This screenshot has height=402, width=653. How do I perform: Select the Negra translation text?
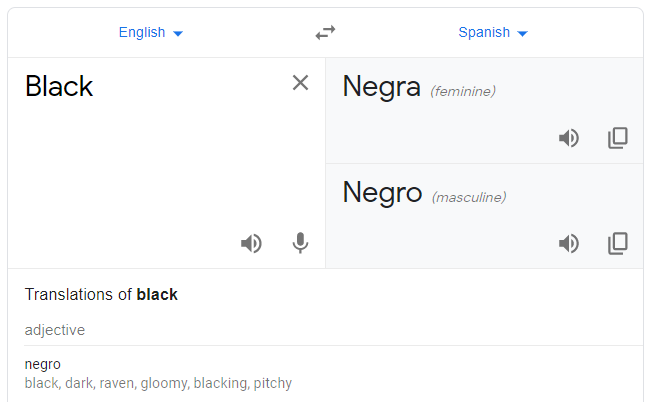[x=381, y=87]
